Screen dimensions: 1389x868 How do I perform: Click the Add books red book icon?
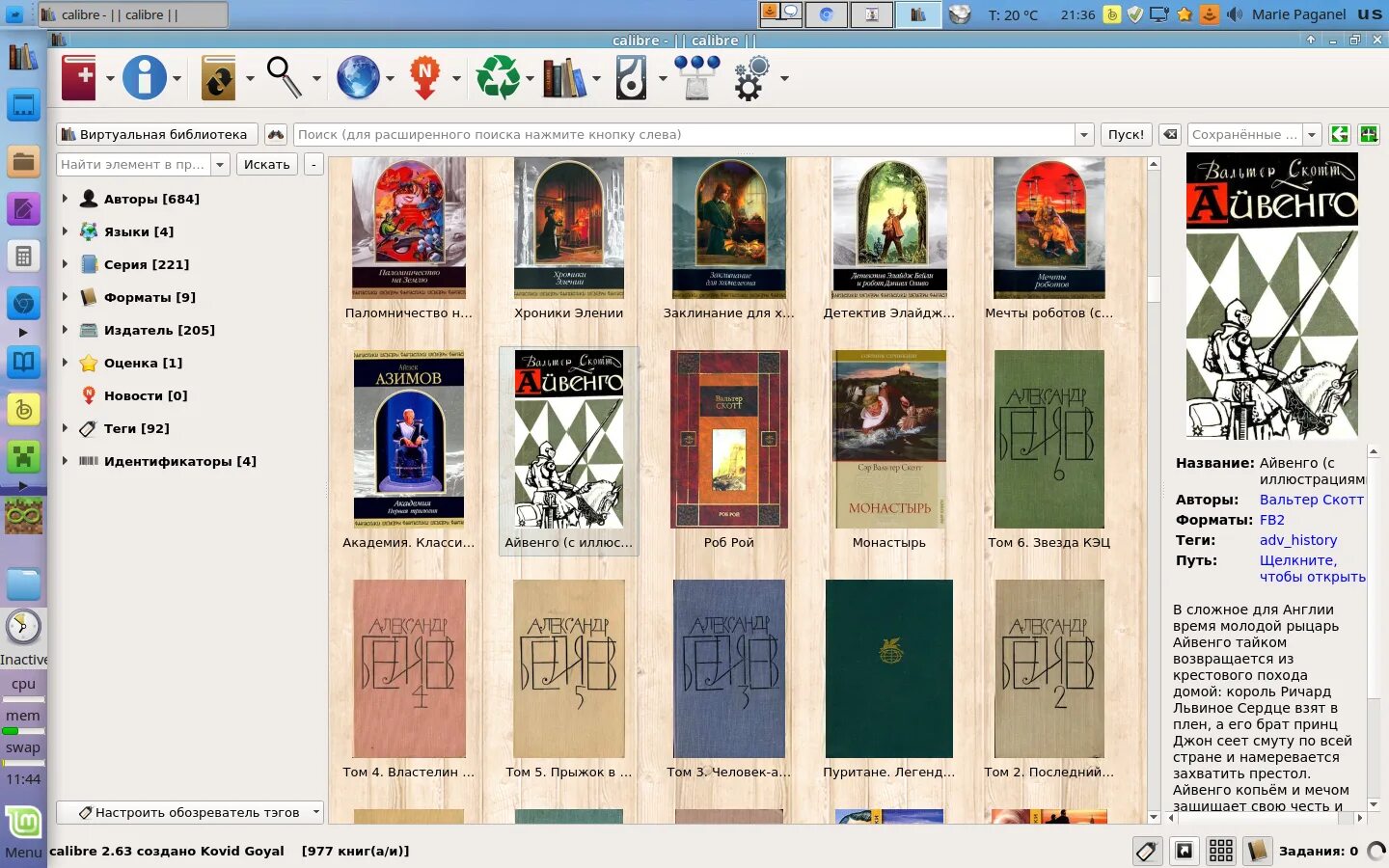pyautogui.click(x=79, y=78)
